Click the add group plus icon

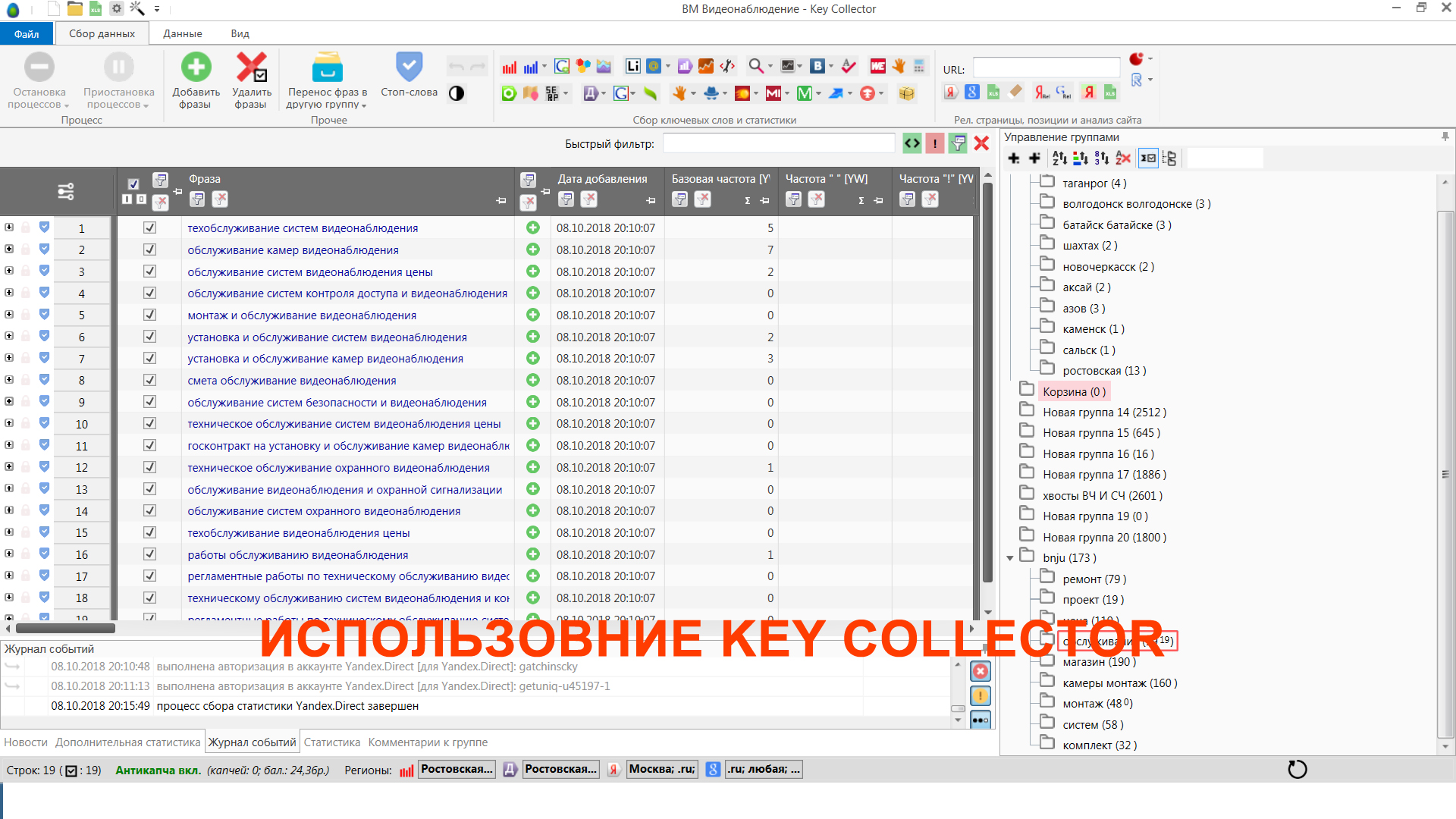click(x=1013, y=158)
